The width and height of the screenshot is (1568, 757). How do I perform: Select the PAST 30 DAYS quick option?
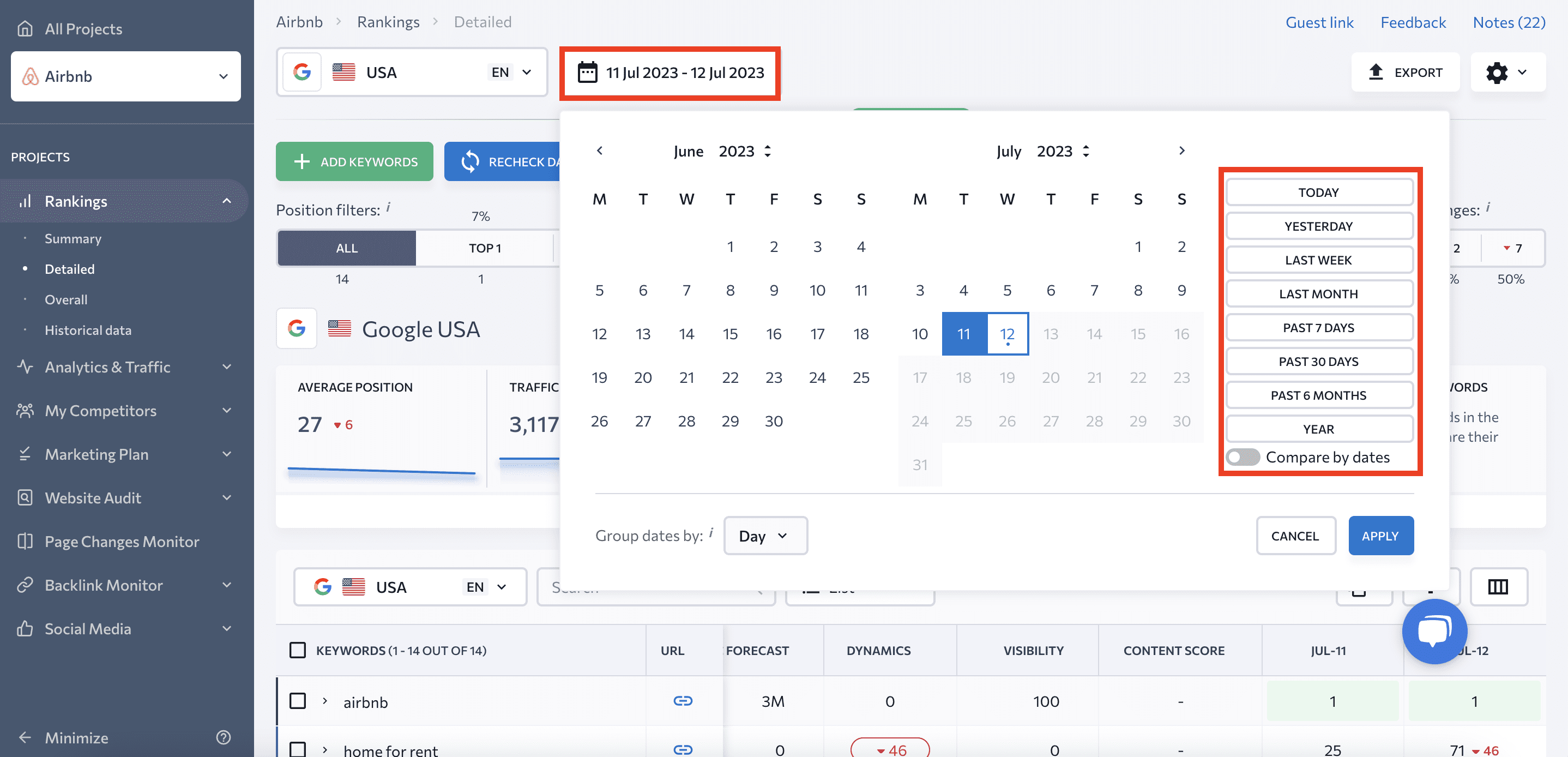[x=1317, y=361]
